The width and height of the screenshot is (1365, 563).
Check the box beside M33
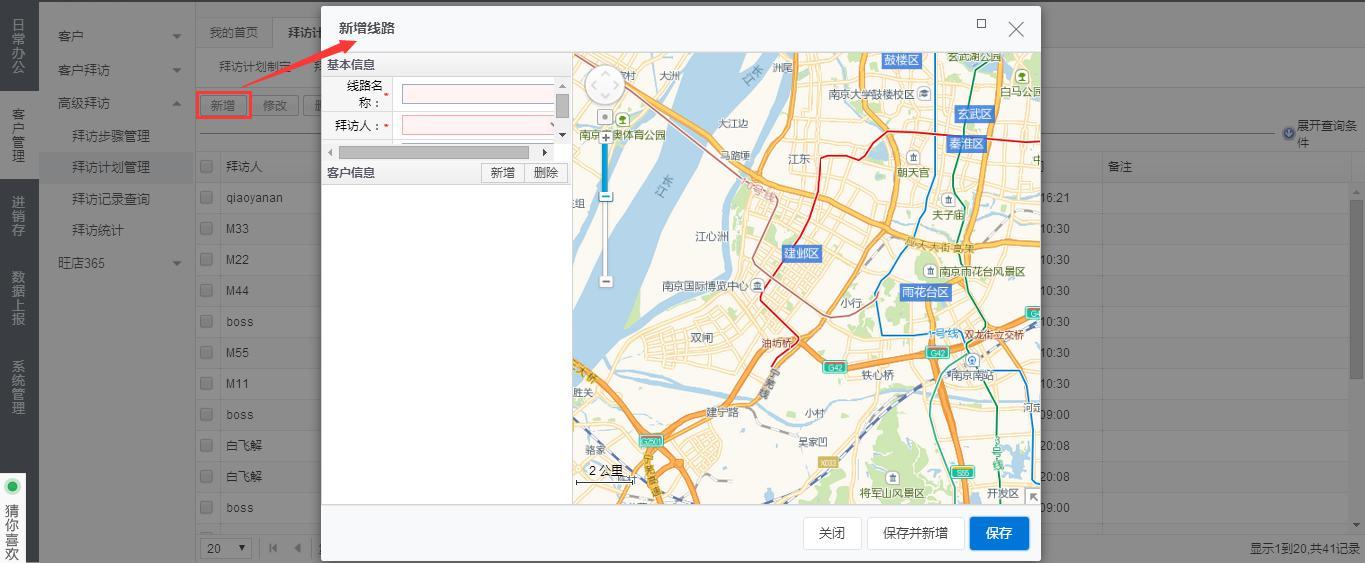pos(207,229)
